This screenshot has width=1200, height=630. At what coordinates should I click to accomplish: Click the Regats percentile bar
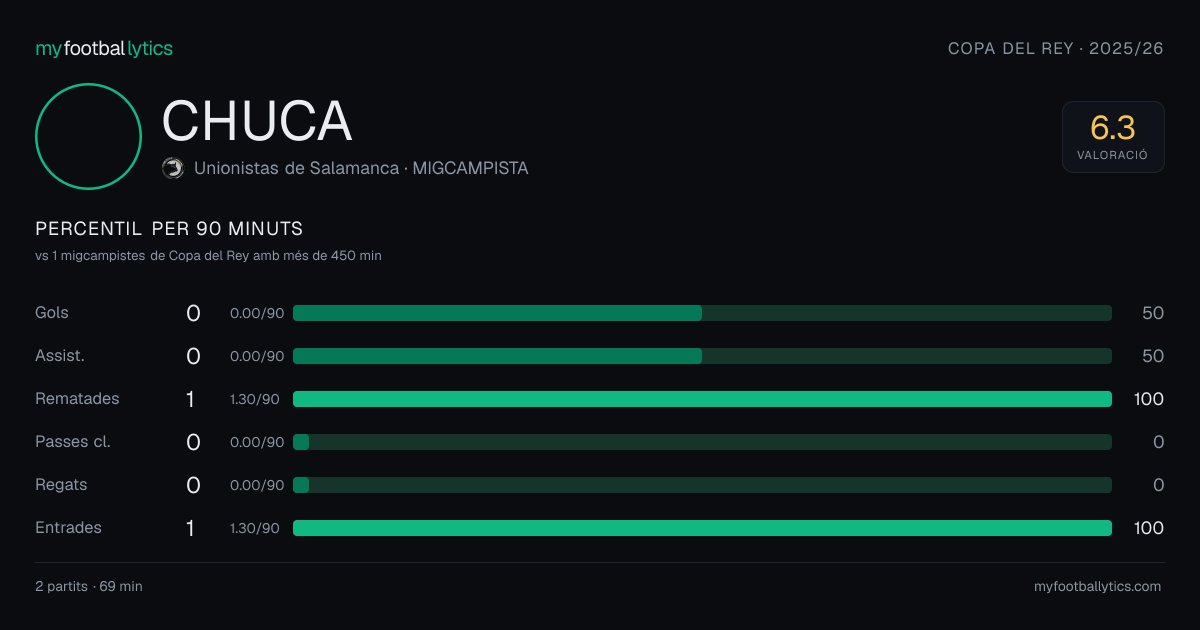pos(702,485)
